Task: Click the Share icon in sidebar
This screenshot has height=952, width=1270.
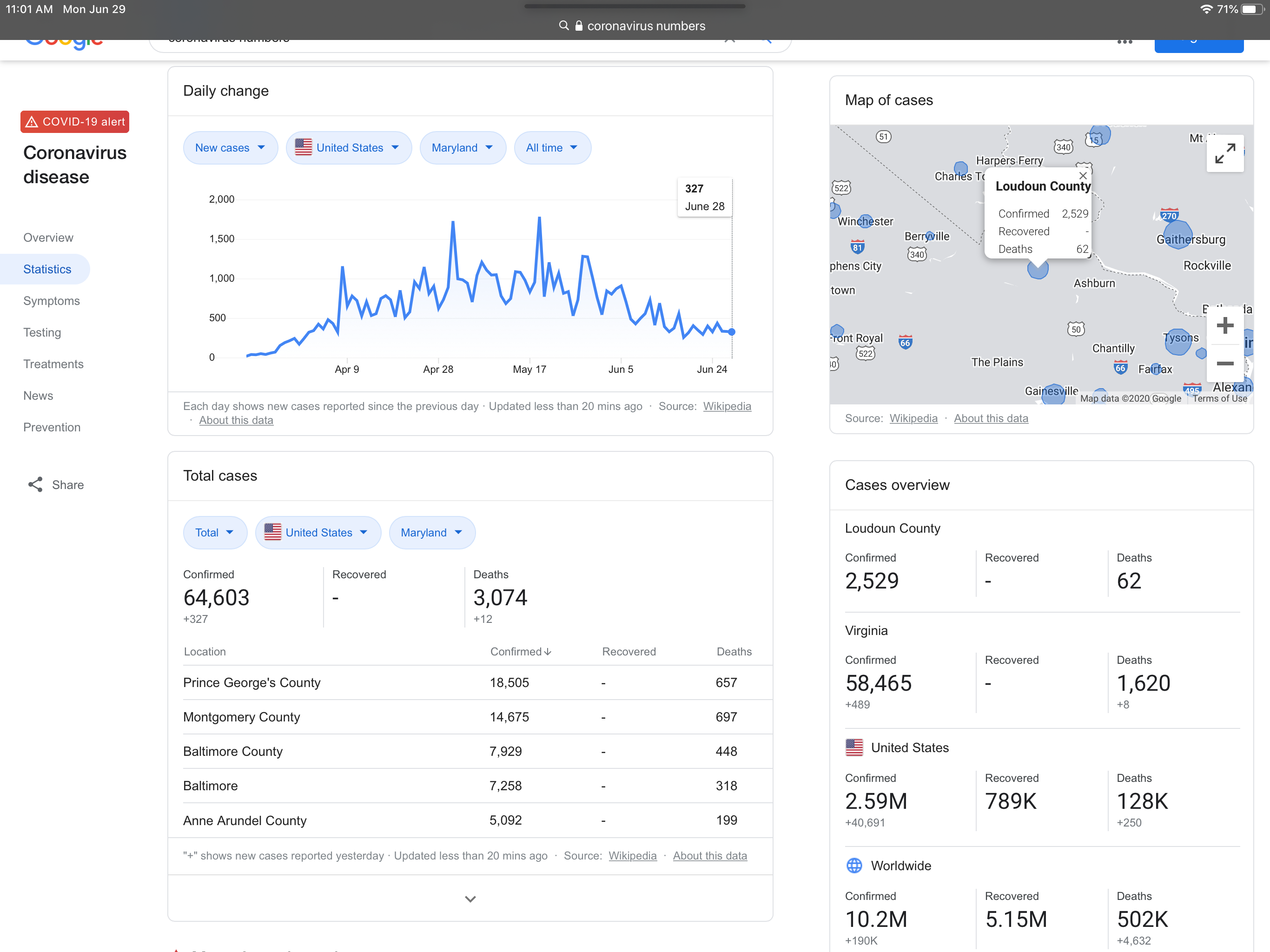Action: tap(36, 485)
